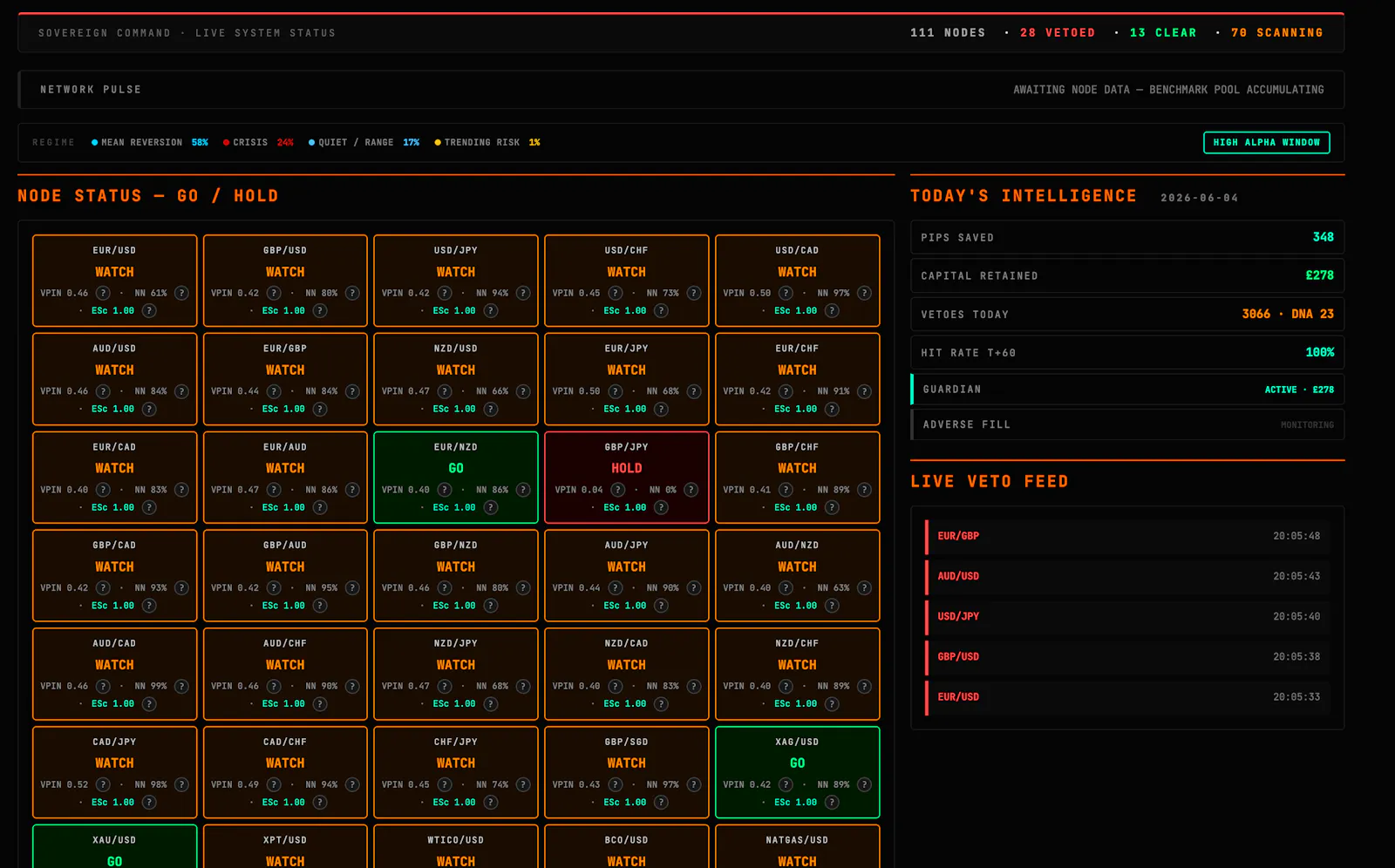This screenshot has height=868, width=1395.
Task: Open VPIN help icon in EUR/NZD GO card
Action: [445, 490]
